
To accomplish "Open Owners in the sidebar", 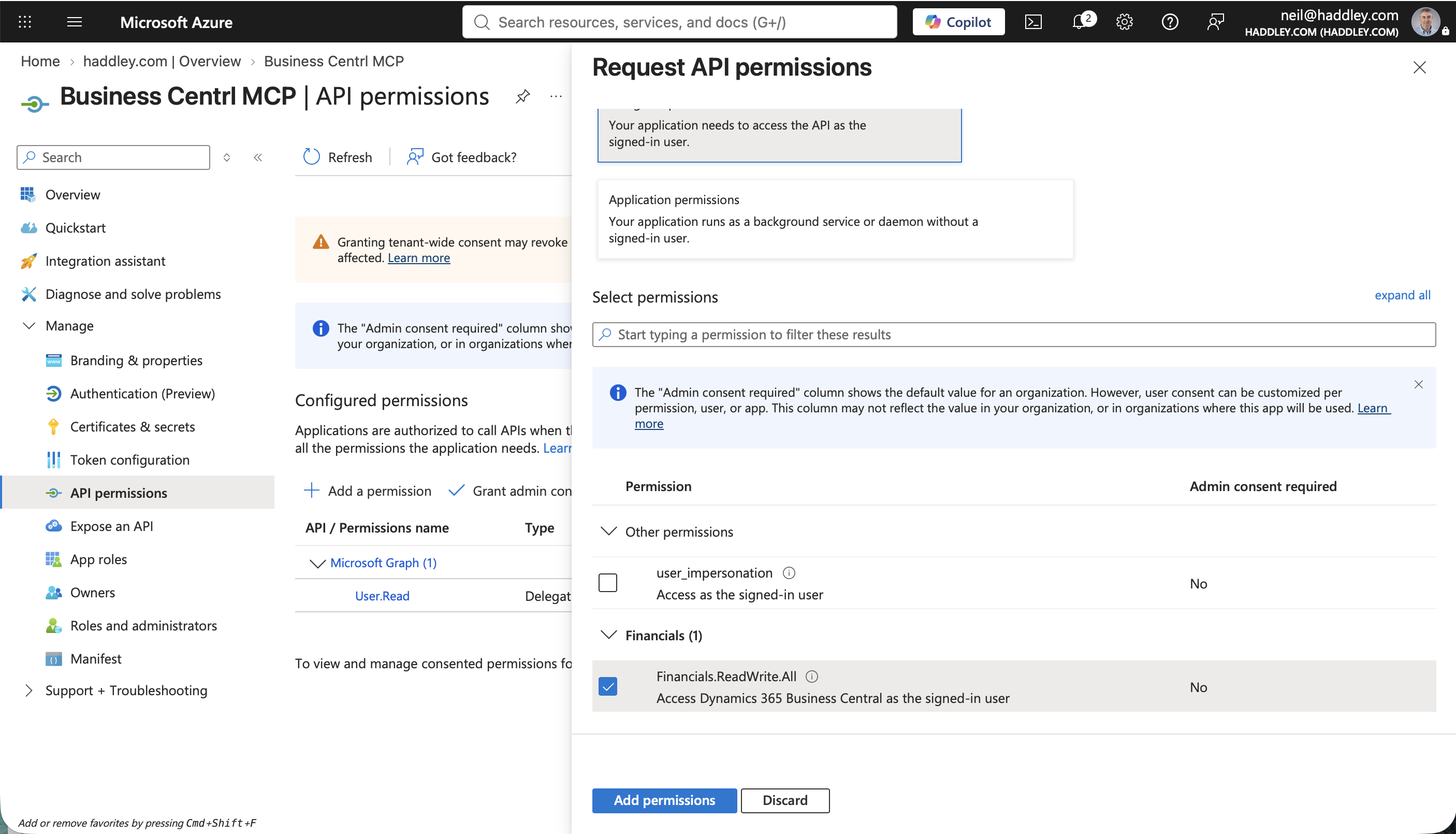I will [92, 593].
